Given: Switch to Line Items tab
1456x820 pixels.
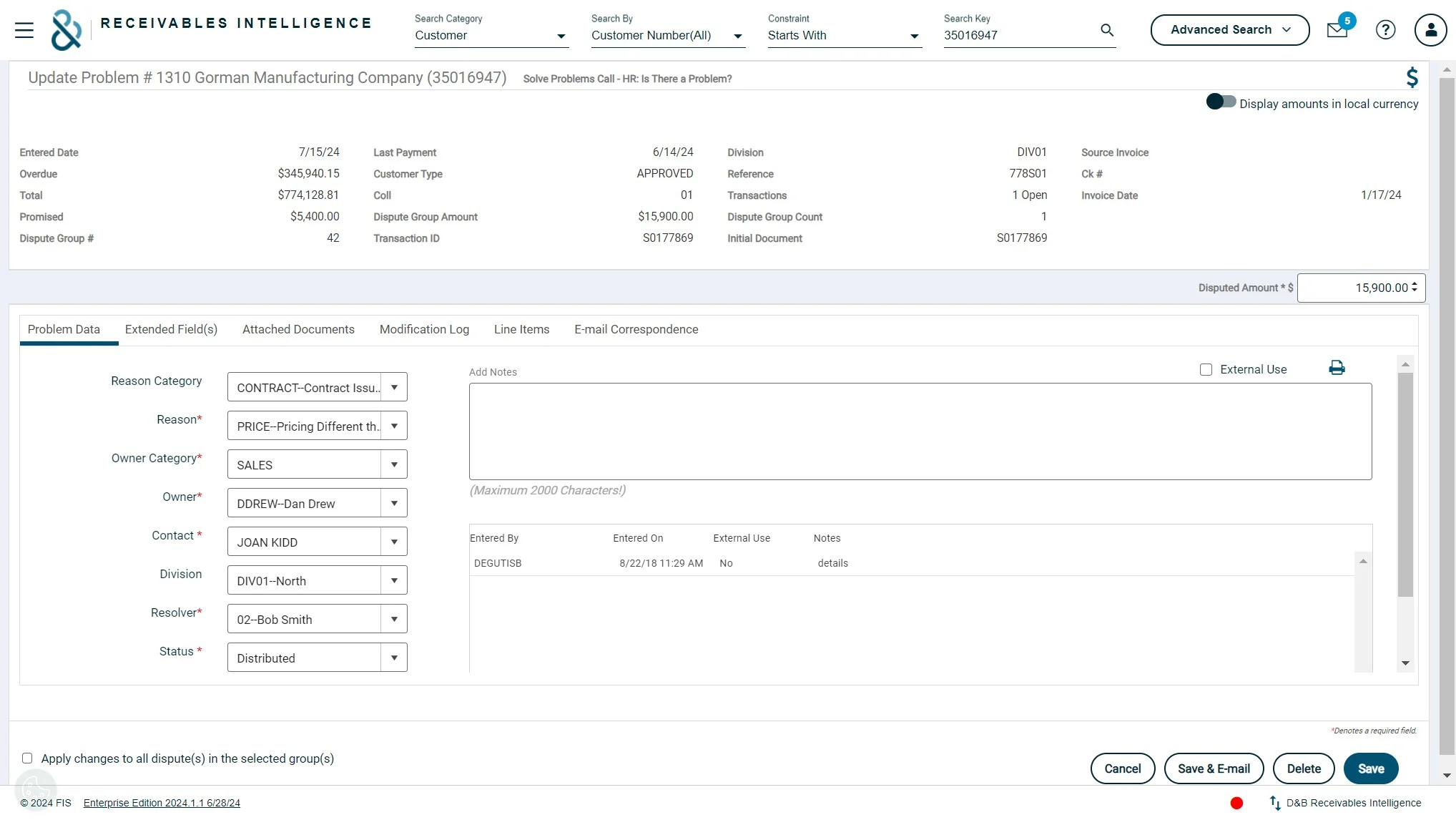Looking at the screenshot, I should tap(521, 329).
